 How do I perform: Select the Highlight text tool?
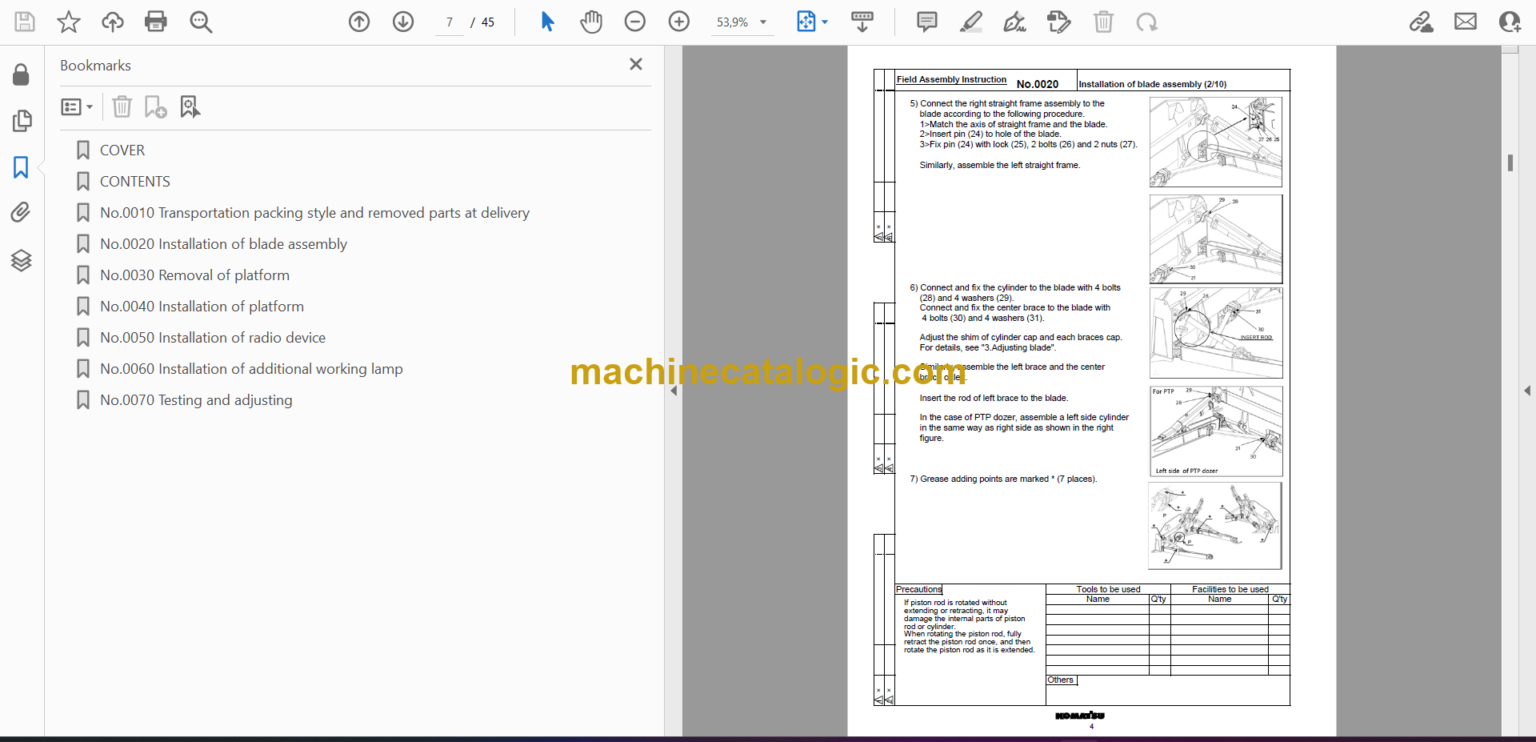(x=970, y=21)
